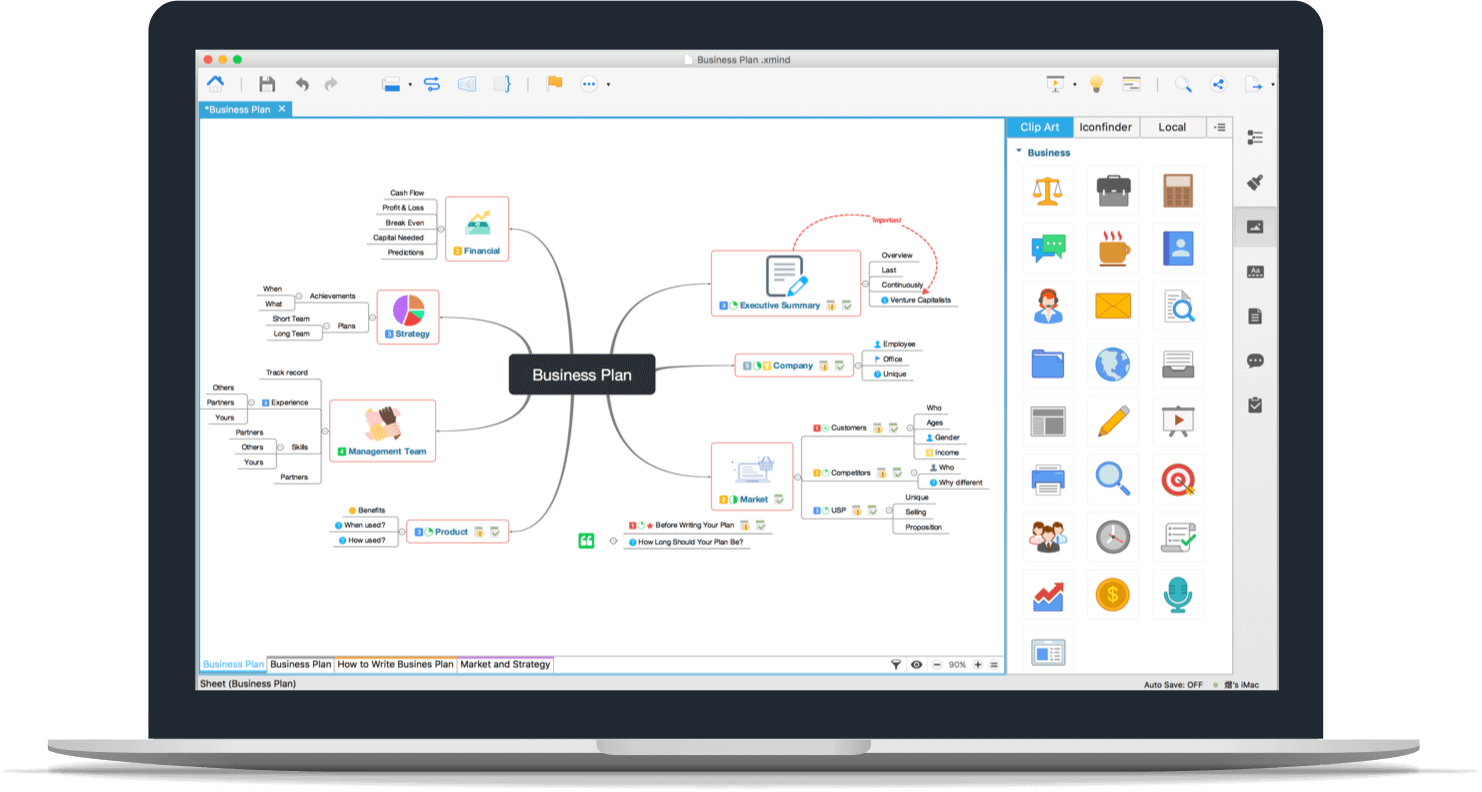Screen dimensions: 1482x792
Task: Select the Business Plan central topic
Action: click(x=582, y=375)
